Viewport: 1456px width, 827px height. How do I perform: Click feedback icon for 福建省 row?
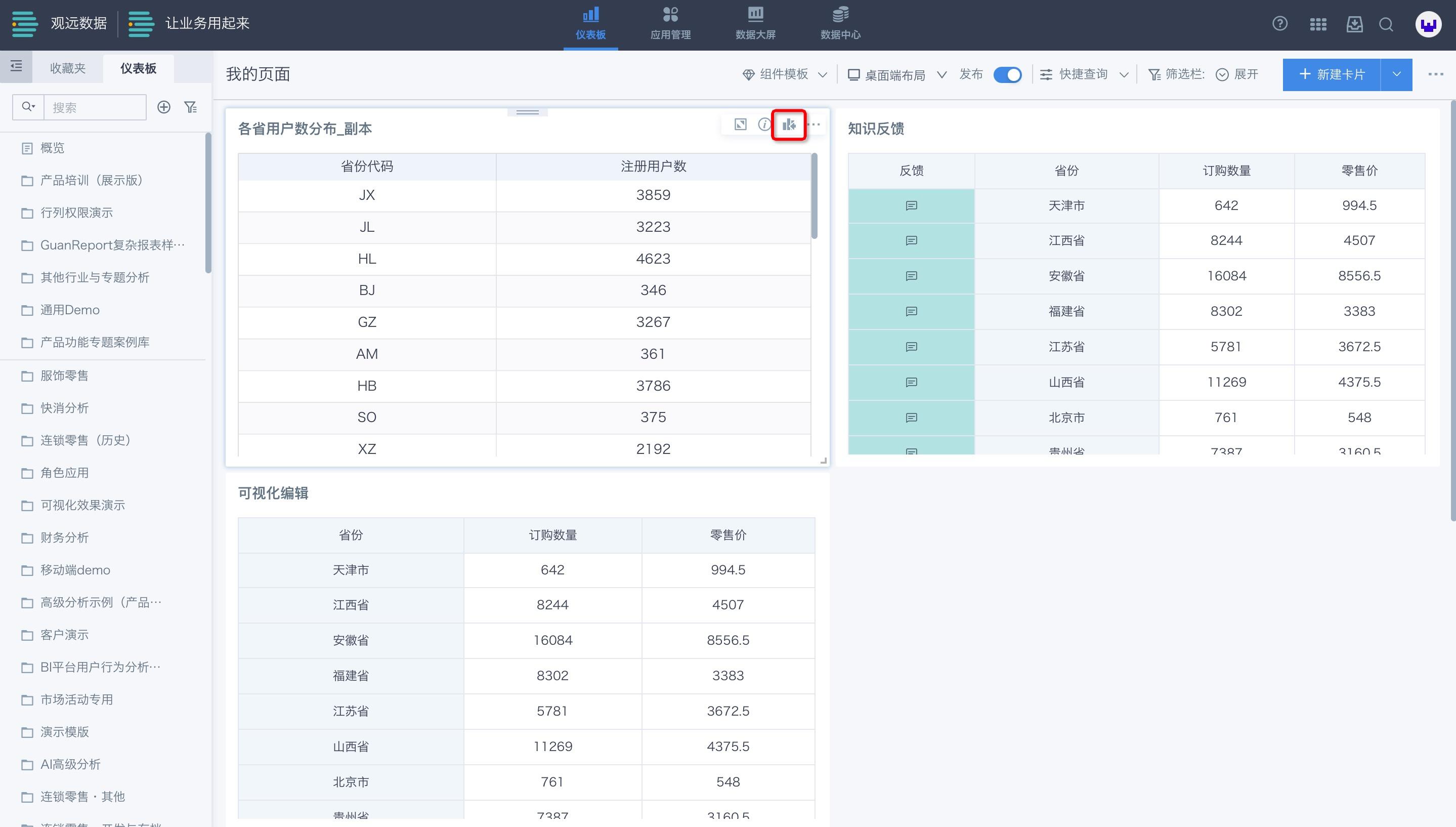point(911,311)
